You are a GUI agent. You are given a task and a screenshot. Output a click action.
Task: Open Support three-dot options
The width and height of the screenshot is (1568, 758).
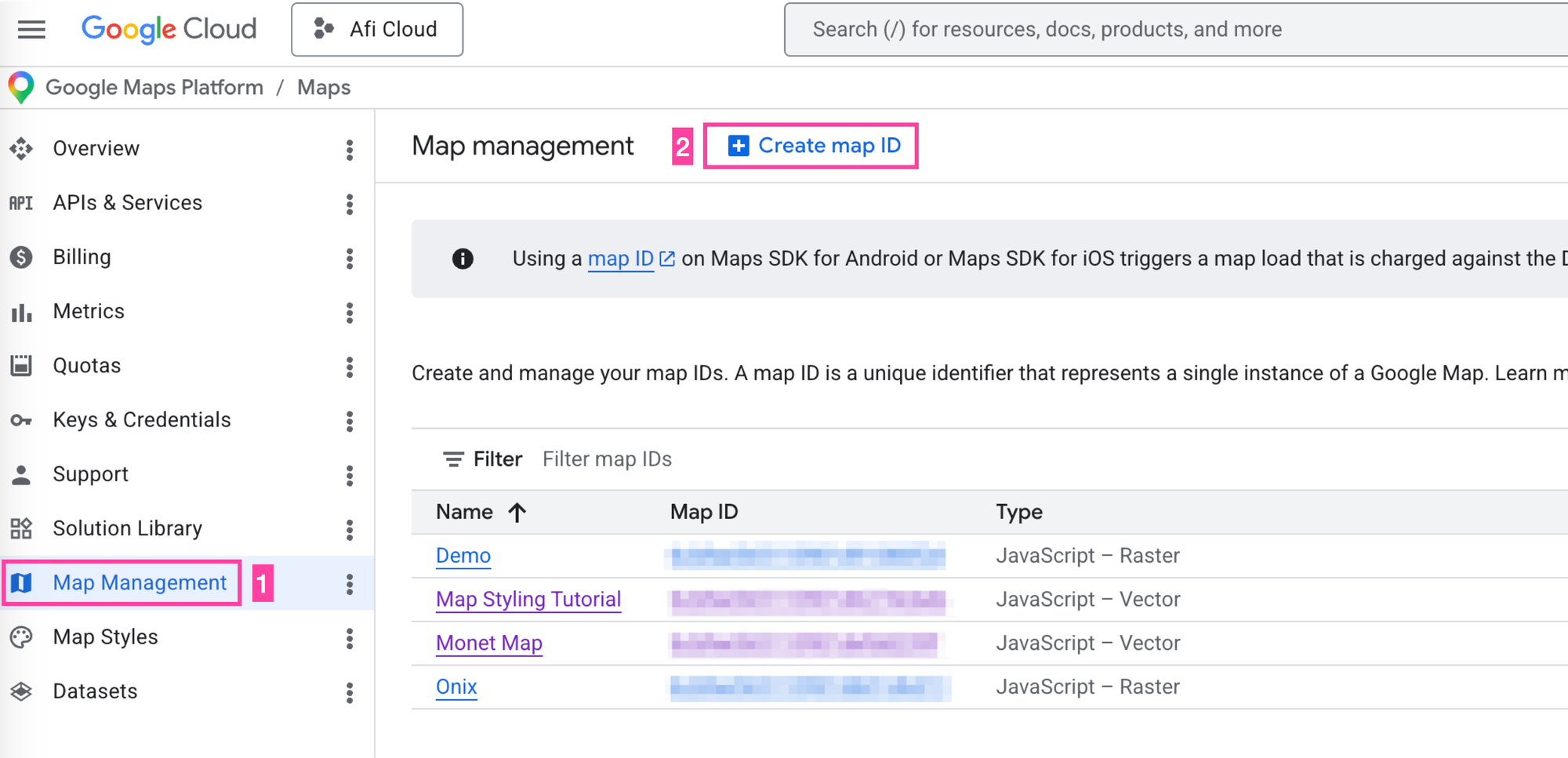click(350, 476)
